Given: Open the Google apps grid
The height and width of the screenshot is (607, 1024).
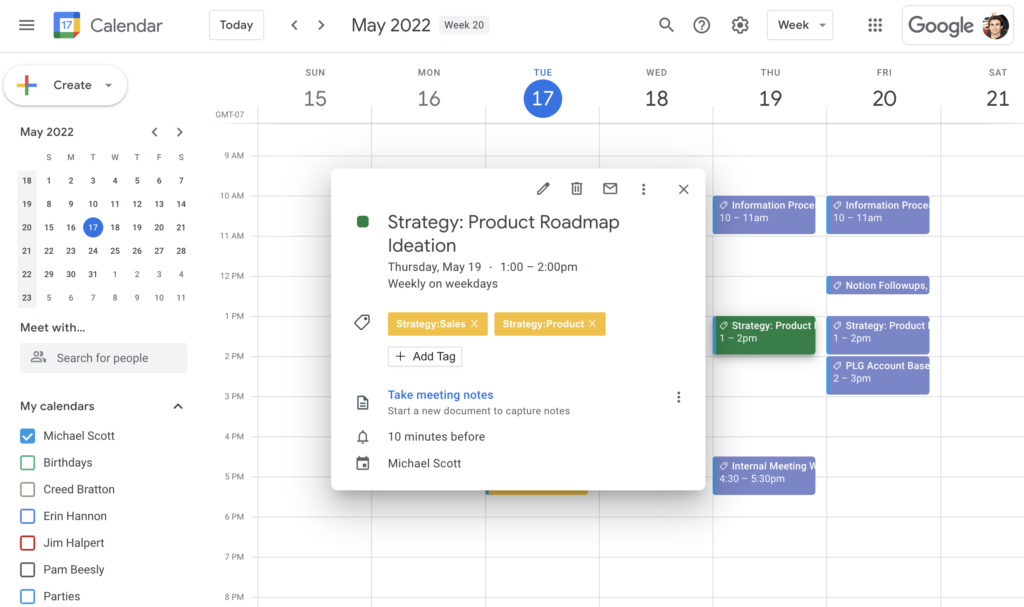Looking at the screenshot, I should click(875, 25).
